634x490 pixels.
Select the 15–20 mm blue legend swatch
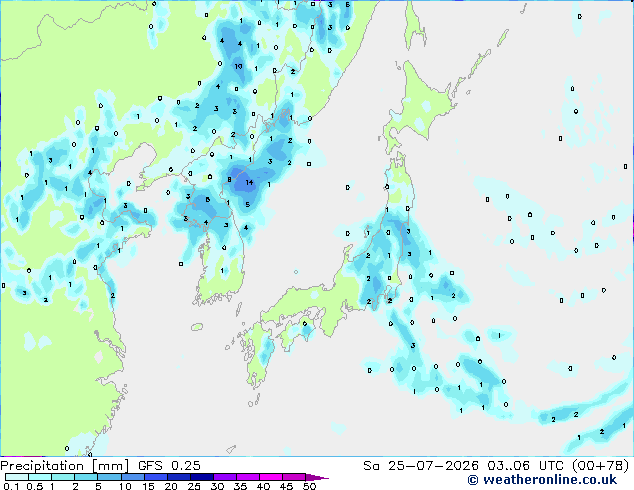(x=156, y=477)
